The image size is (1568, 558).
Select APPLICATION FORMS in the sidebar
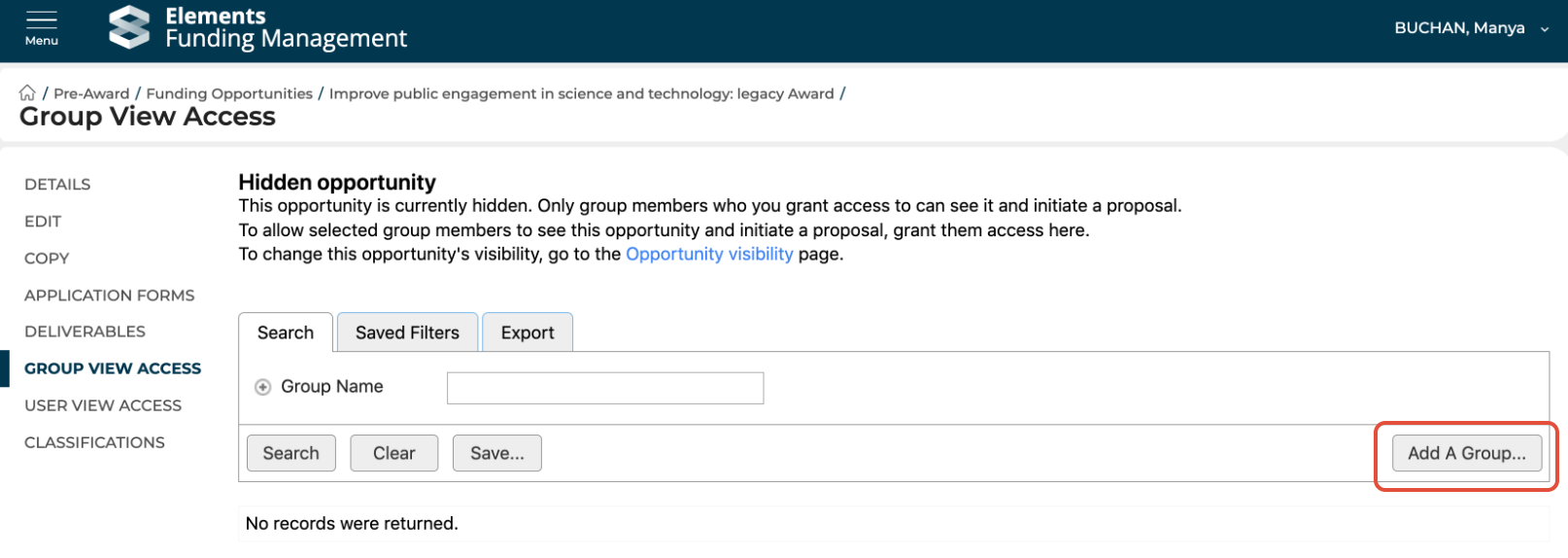pos(109,296)
